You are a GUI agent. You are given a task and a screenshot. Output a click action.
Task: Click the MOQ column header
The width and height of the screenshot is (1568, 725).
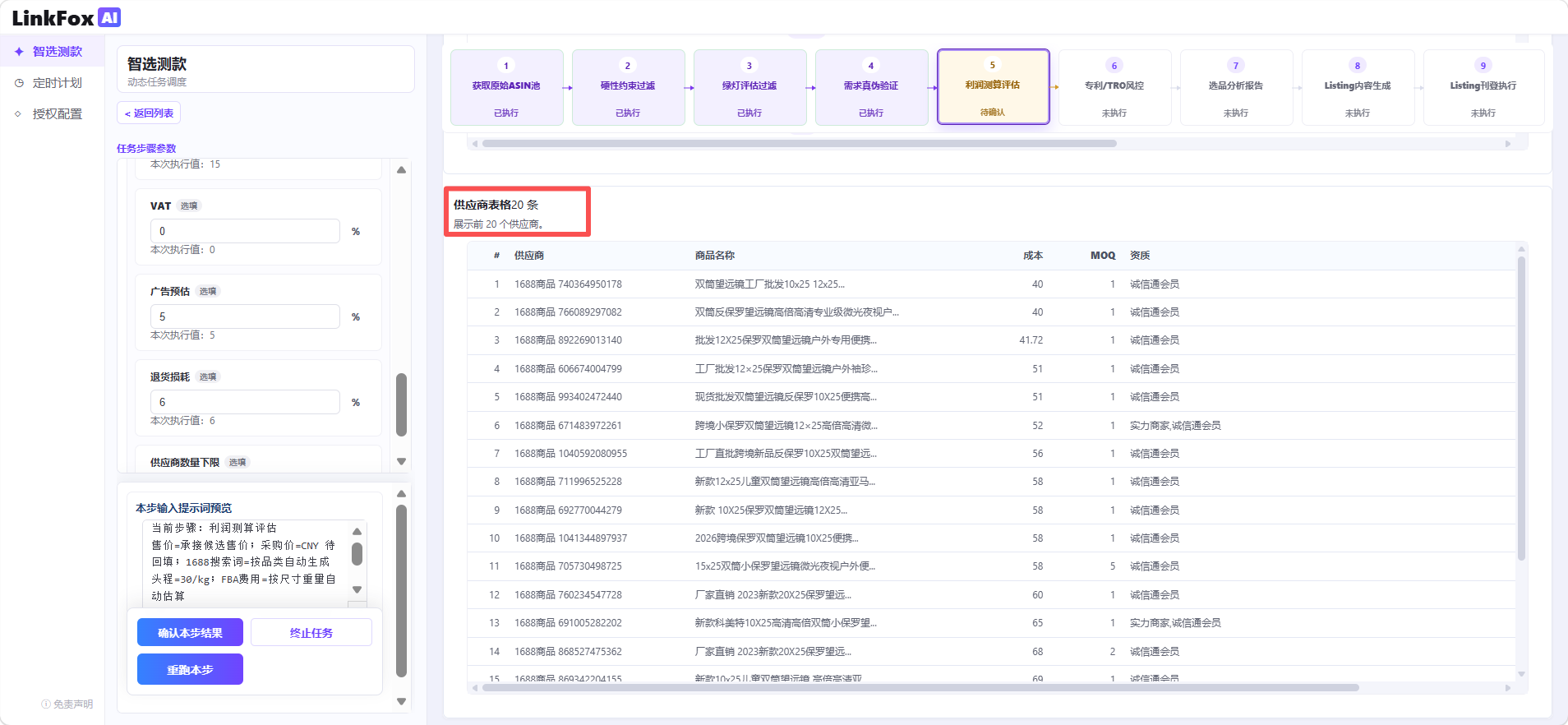(x=1103, y=256)
